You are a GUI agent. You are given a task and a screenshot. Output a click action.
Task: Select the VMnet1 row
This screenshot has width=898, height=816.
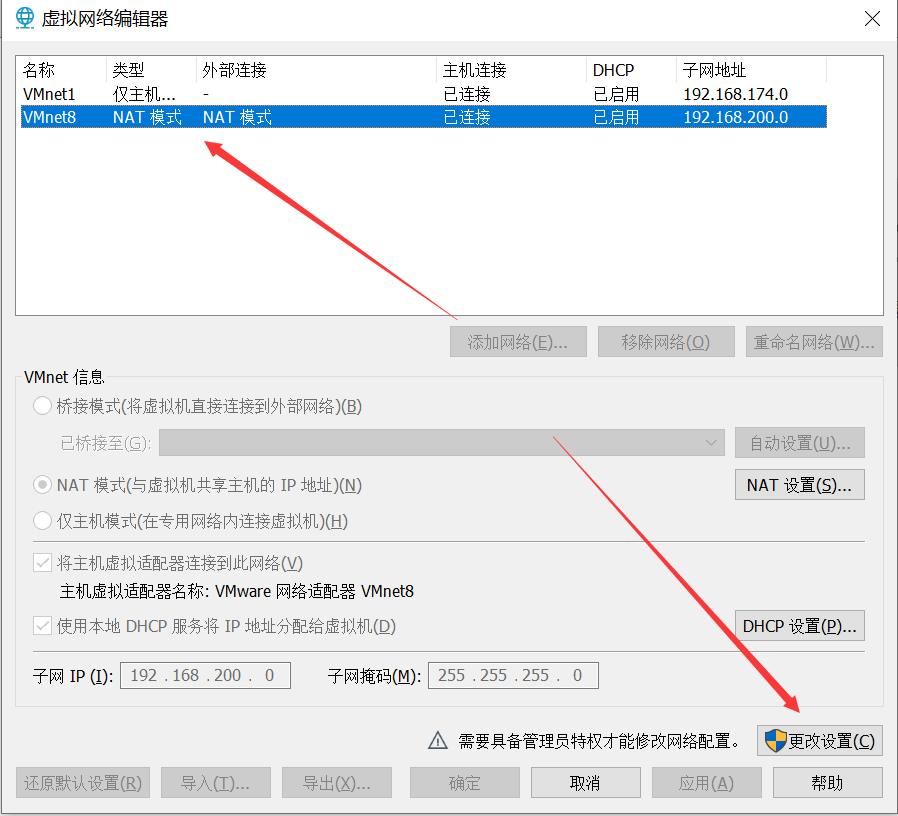tap(423, 94)
